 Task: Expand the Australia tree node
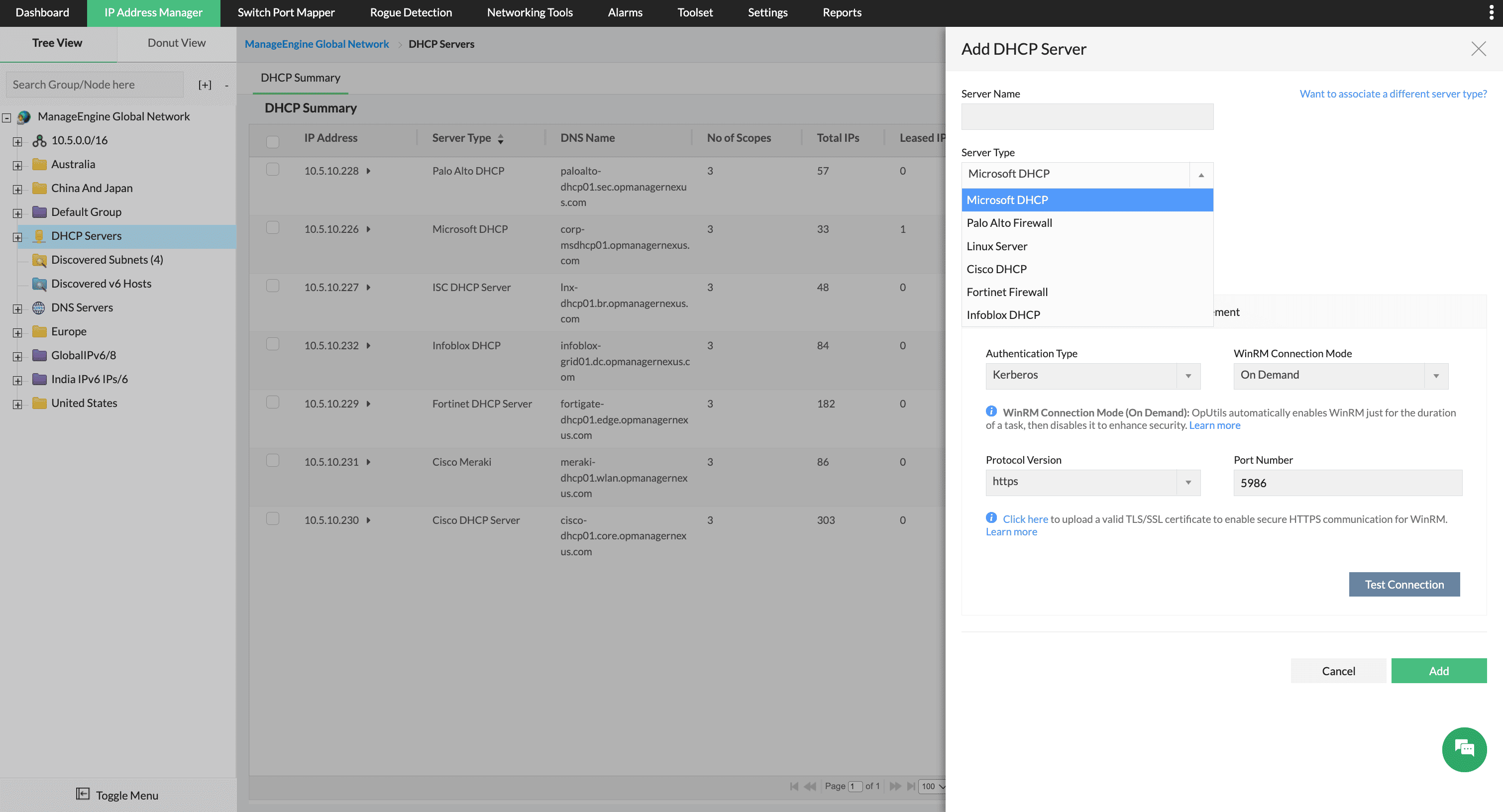(x=17, y=166)
